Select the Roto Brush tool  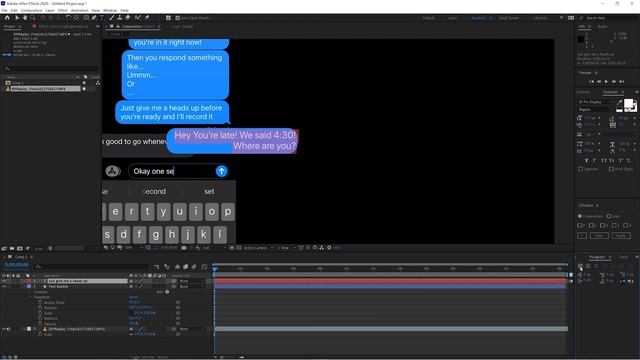coord(138,18)
